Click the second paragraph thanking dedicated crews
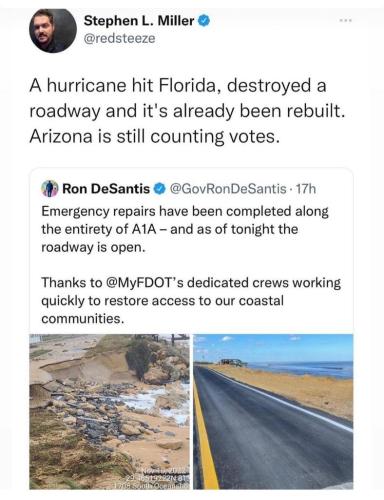 tap(191, 301)
